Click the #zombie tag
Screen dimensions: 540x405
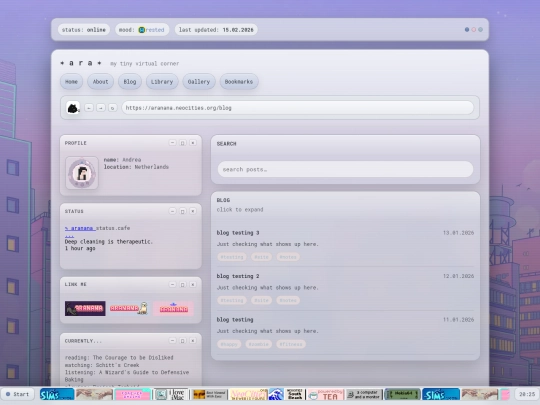point(259,344)
